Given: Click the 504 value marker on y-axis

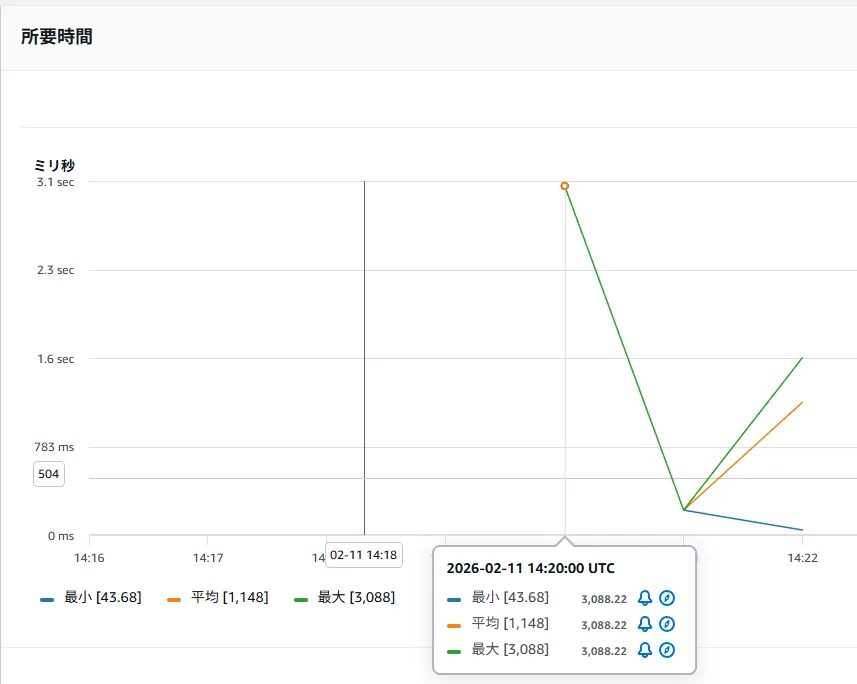Looking at the screenshot, I should click(x=48, y=474).
